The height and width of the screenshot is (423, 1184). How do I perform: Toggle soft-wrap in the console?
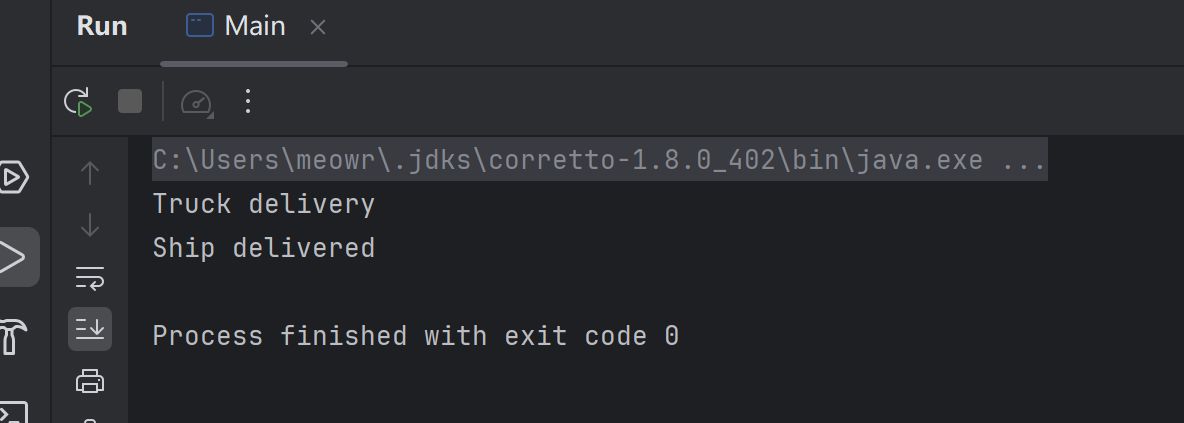pos(90,277)
